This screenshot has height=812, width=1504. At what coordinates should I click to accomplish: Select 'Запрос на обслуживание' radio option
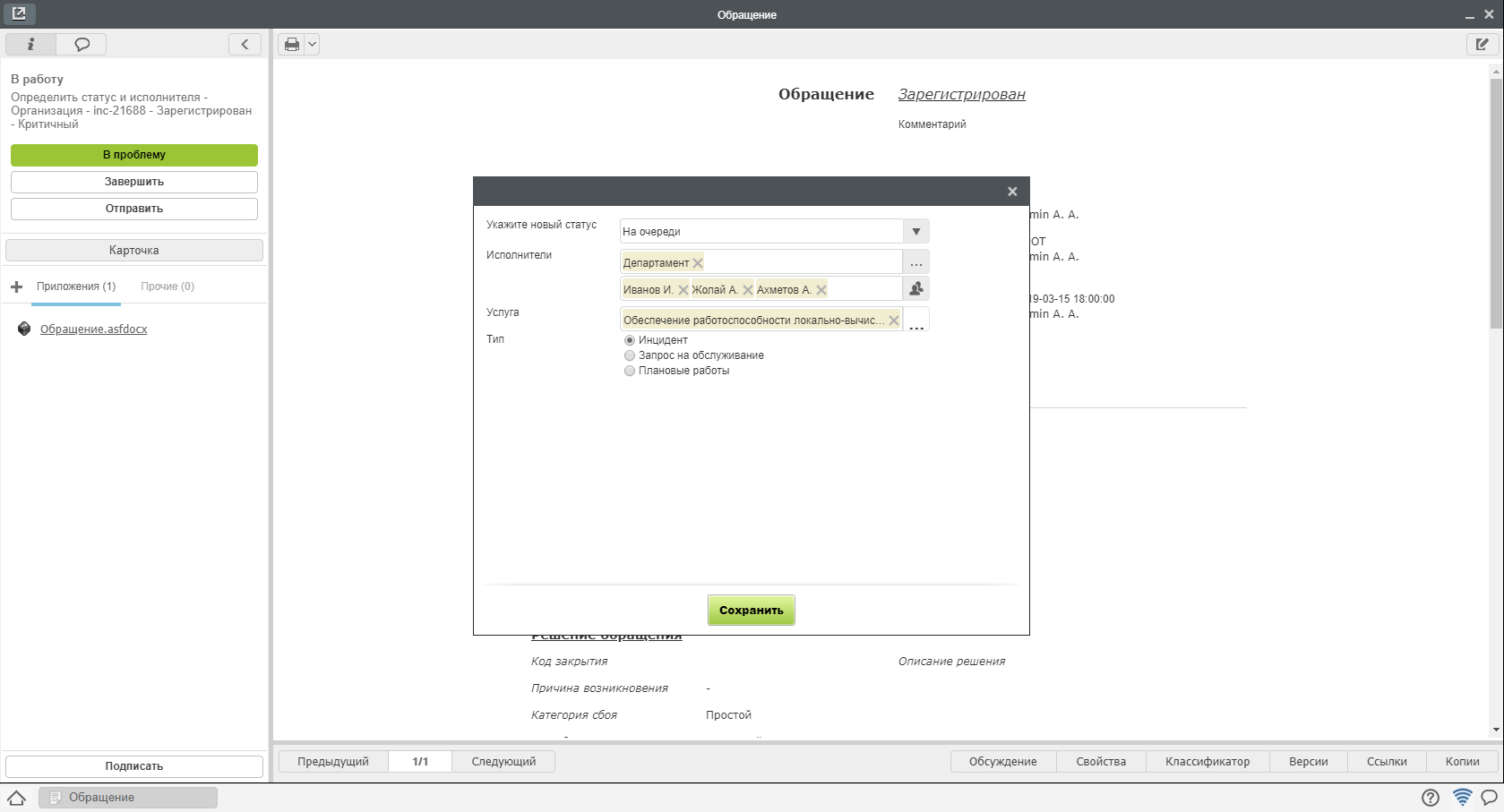[x=630, y=355]
